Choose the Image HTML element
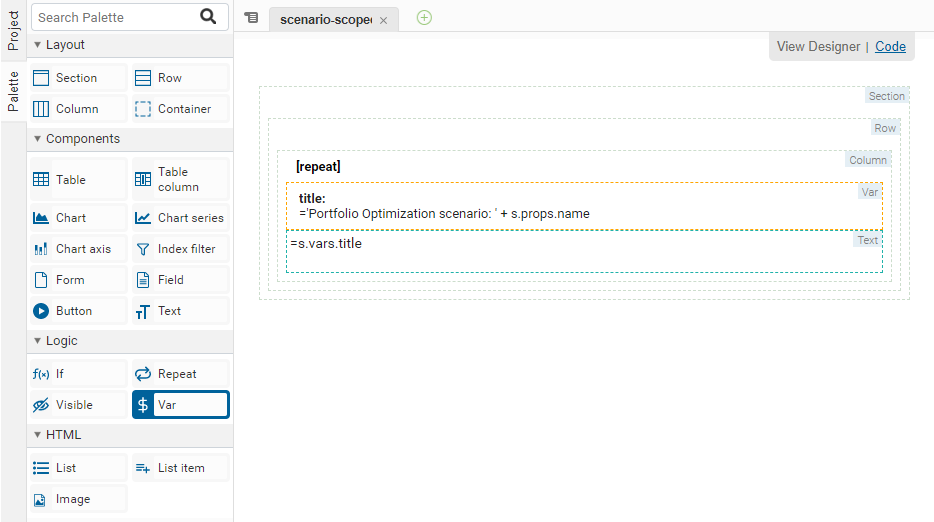The width and height of the screenshot is (934, 522). point(78,499)
